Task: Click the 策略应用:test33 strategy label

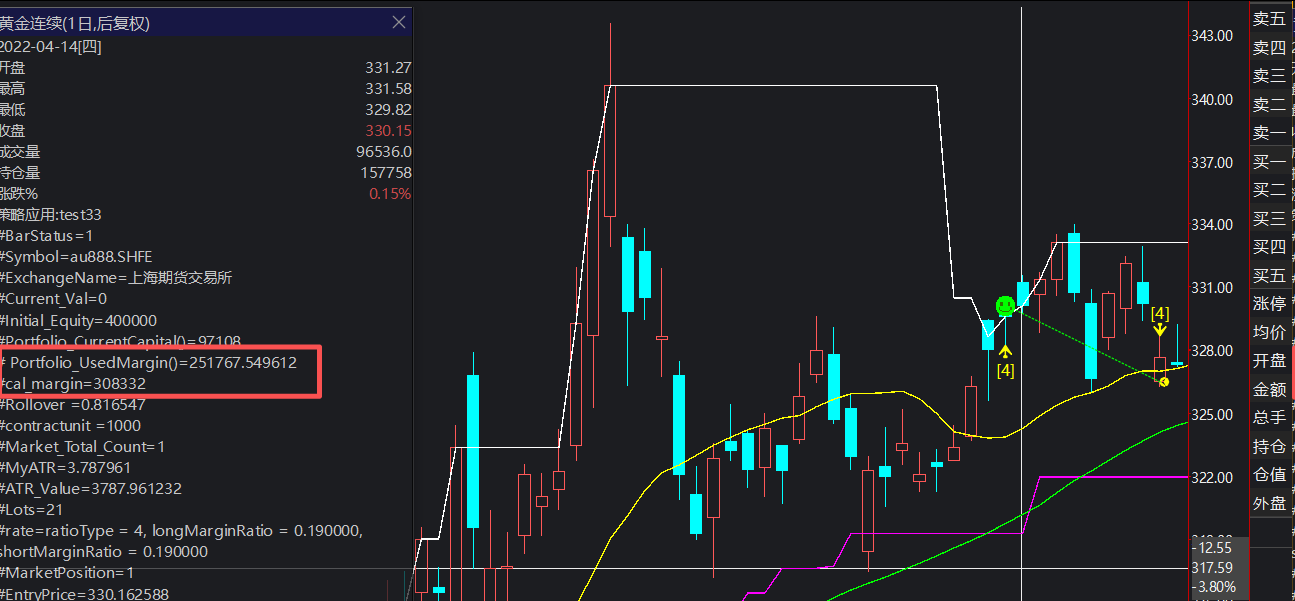Action: (x=51, y=214)
